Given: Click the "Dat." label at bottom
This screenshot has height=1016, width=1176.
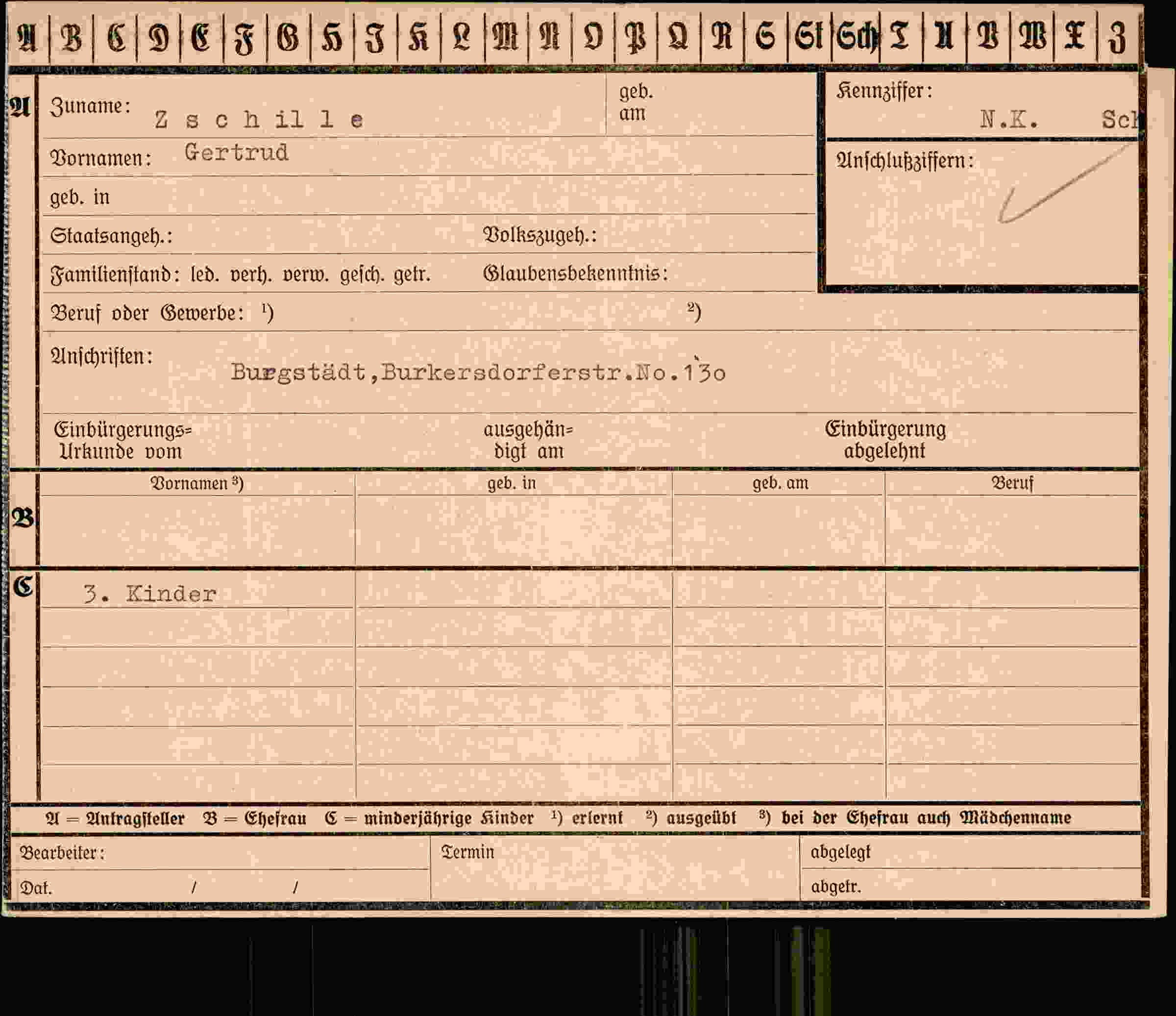Looking at the screenshot, I should pos(36,888).
